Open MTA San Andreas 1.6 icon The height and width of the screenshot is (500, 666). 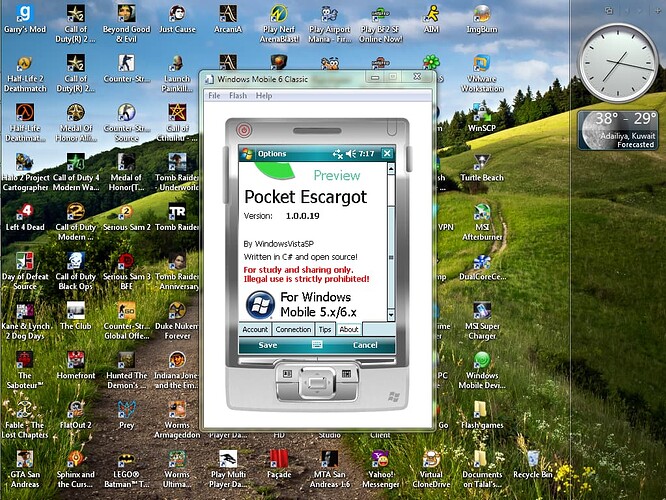click(330, 469)
